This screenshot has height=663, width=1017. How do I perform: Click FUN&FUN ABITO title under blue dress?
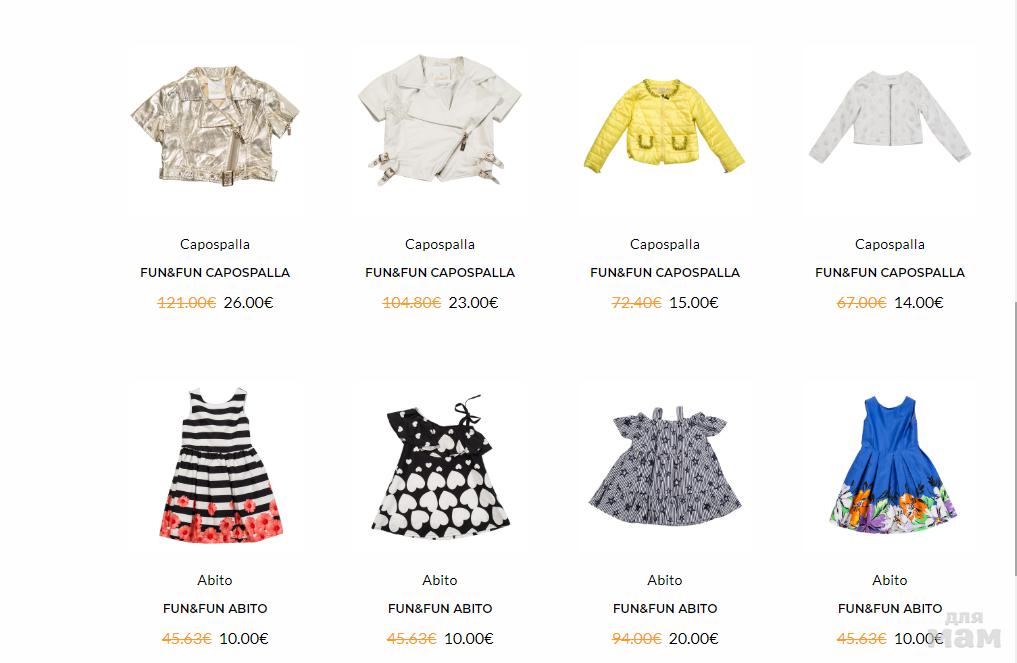tap(890, 609)
